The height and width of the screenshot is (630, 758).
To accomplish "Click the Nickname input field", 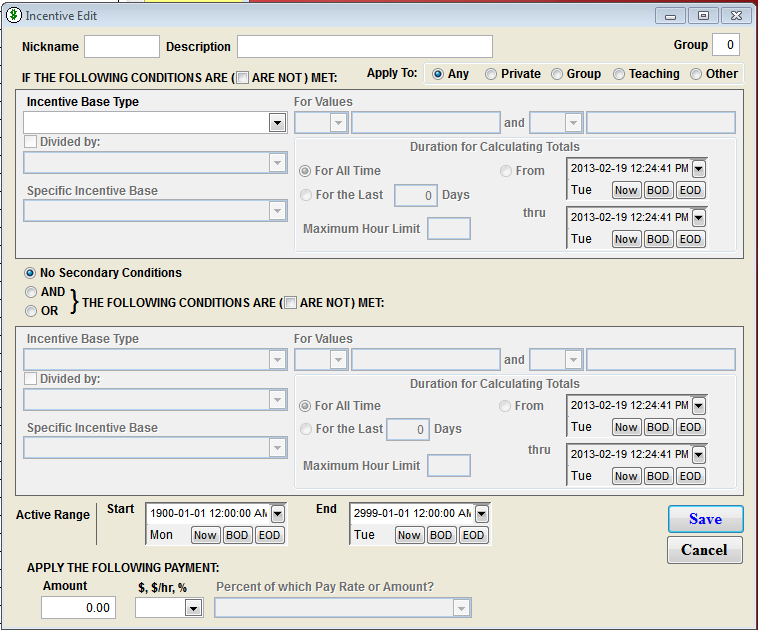I will 122,46.
